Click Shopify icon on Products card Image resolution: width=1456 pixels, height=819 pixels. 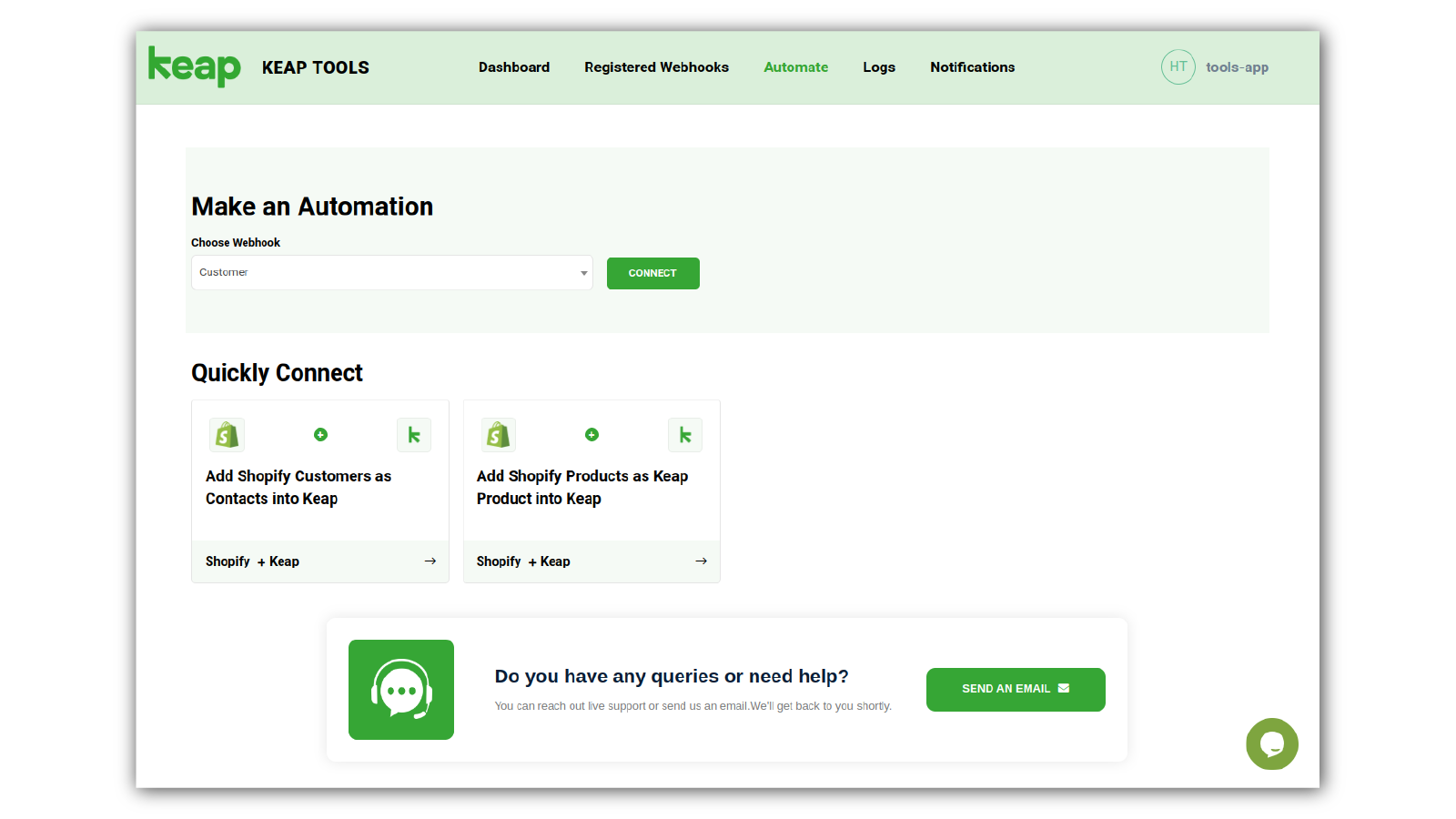click(498, 435)
